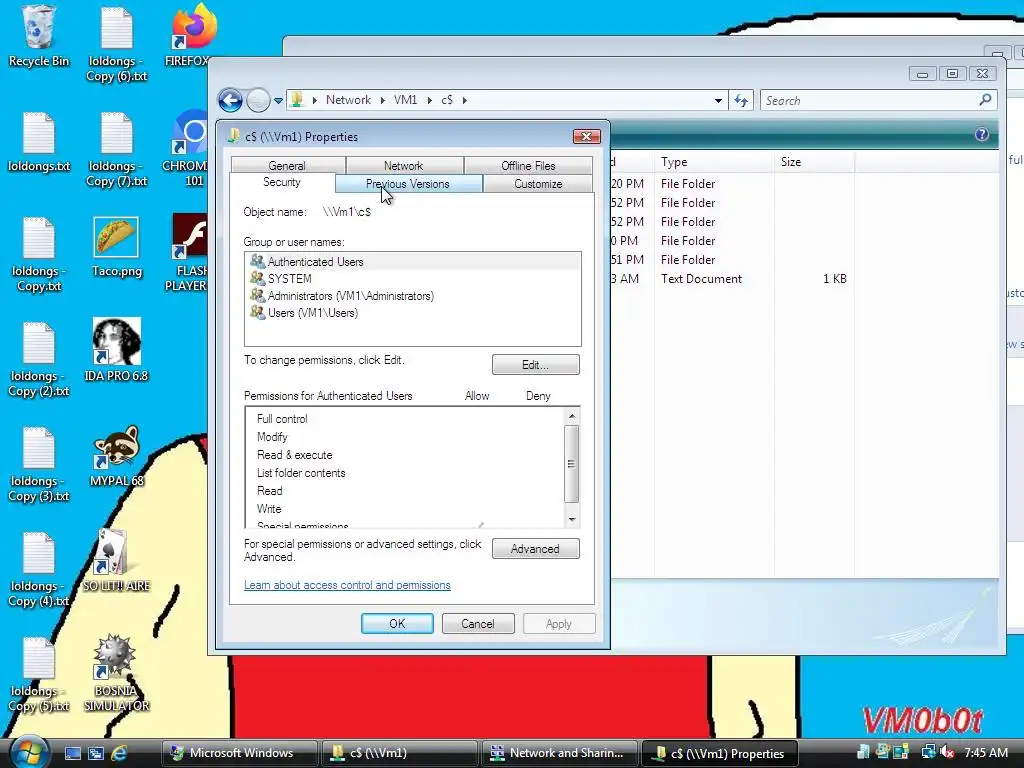This screenshot has width=1024, height=768.
Task: Click permissions list scroll up arrow
Action: point(572,416)
